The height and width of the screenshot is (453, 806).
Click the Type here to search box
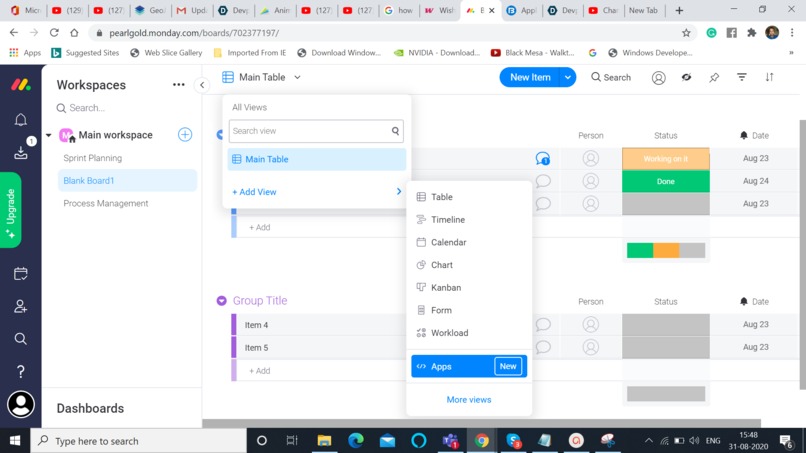pos(139,441)
